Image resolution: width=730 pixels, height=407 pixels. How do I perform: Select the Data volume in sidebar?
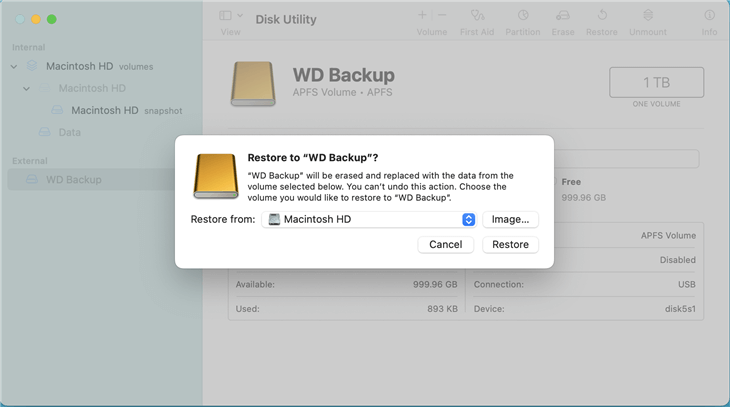tap(69, 132)
